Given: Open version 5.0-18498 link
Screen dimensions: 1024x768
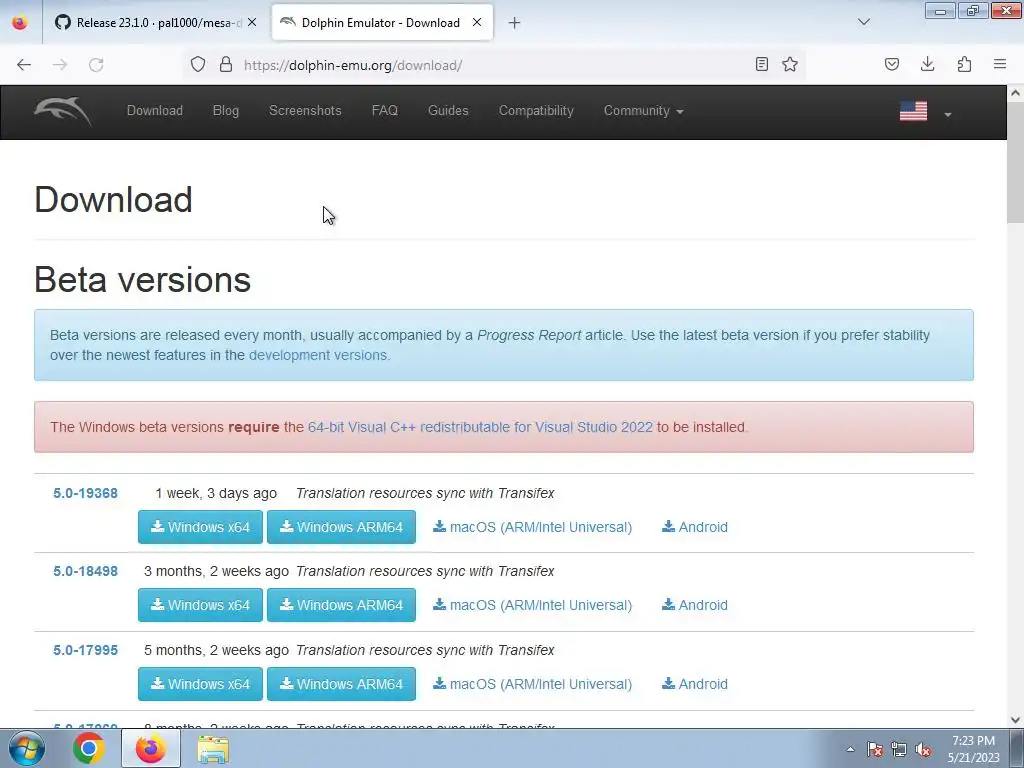Looking at the screenshot, I should click(86, 571).
